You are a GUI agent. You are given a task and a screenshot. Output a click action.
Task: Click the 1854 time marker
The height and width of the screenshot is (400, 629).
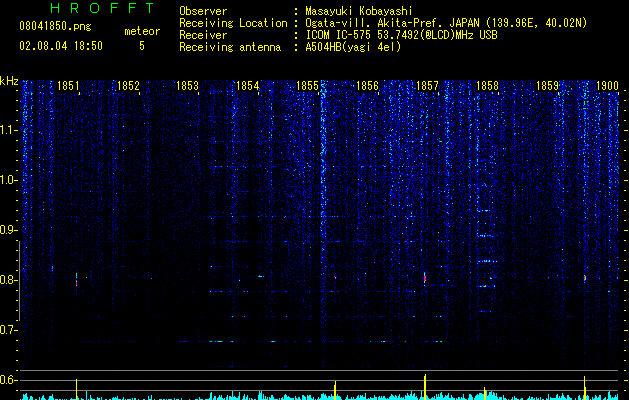[x=248, y=85]
